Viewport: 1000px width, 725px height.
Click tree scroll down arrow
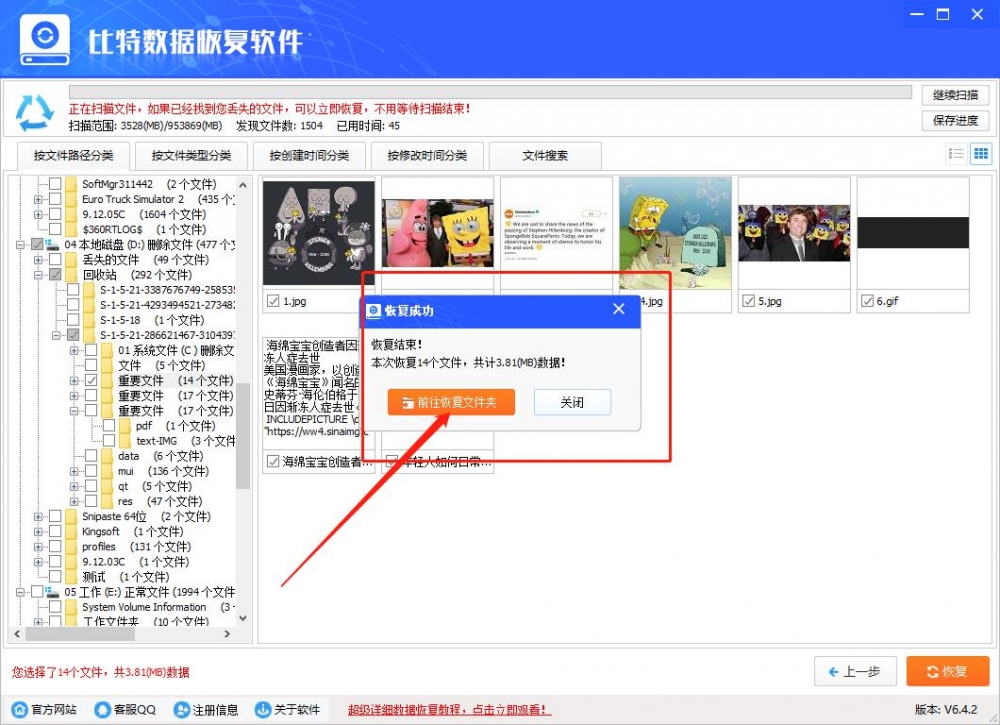(242, 618)
